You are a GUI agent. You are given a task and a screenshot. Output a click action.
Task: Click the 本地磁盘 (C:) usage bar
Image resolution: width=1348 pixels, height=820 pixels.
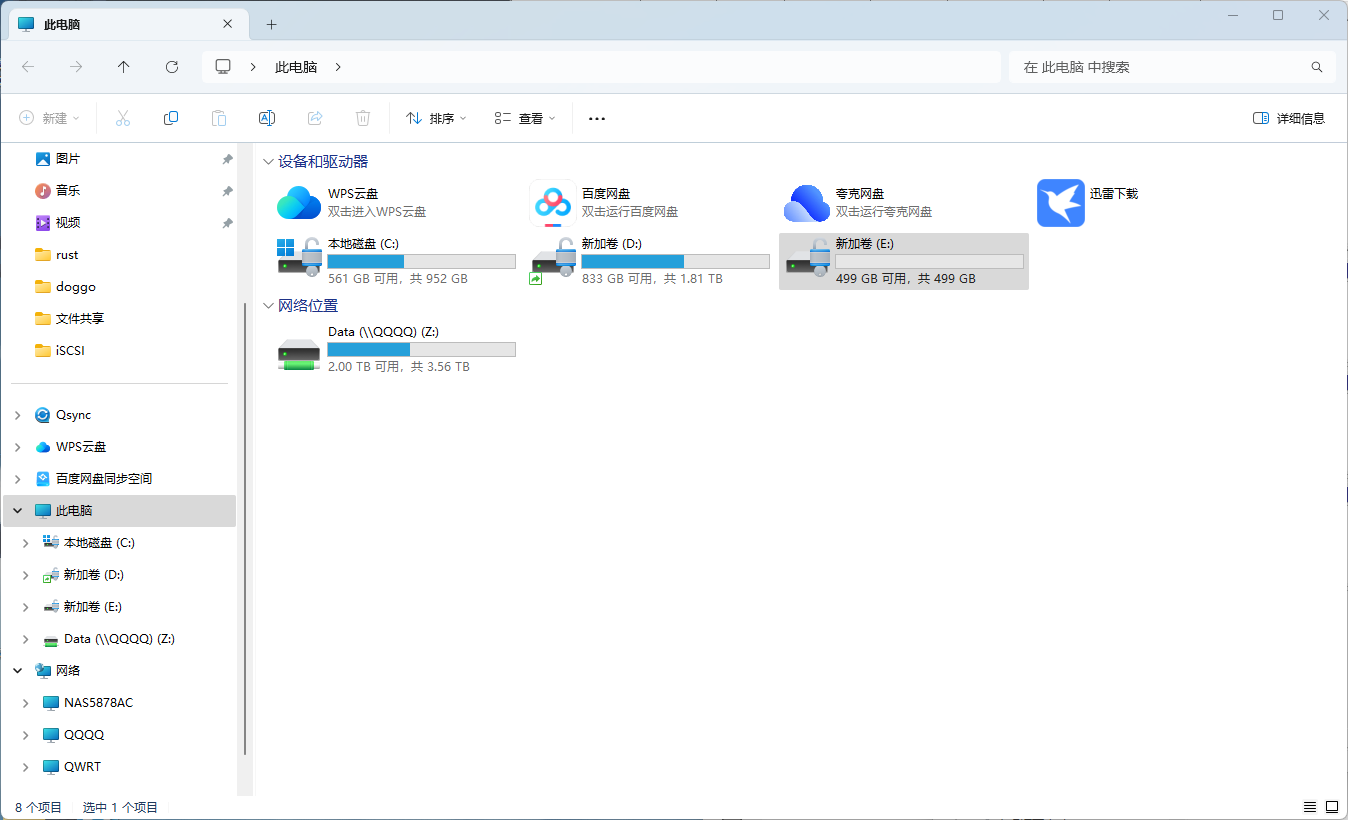(421, 262)
